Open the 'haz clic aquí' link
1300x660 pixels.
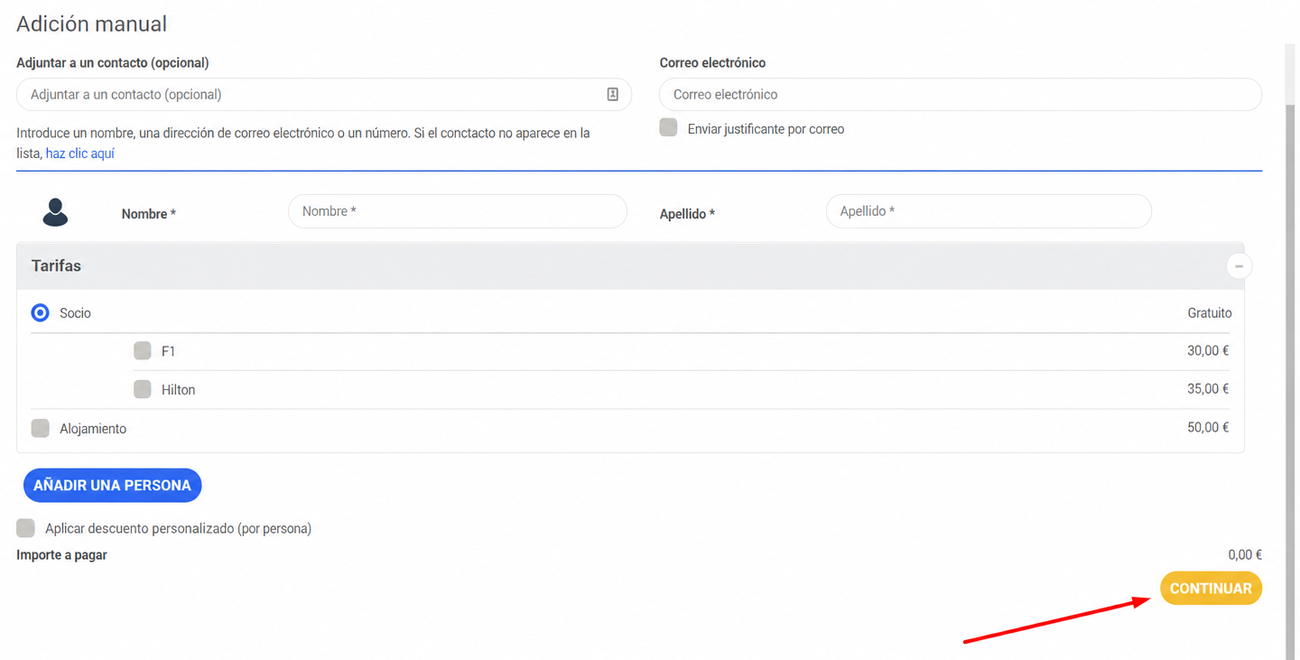coord(80,154)
